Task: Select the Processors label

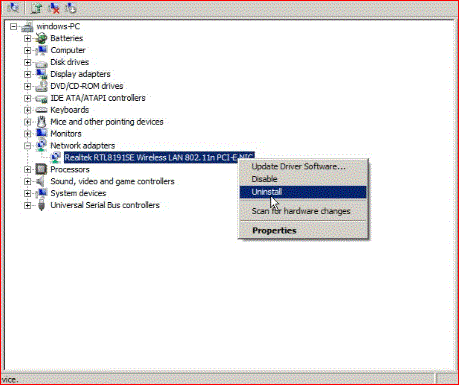Action: click(x=70, y=169)
